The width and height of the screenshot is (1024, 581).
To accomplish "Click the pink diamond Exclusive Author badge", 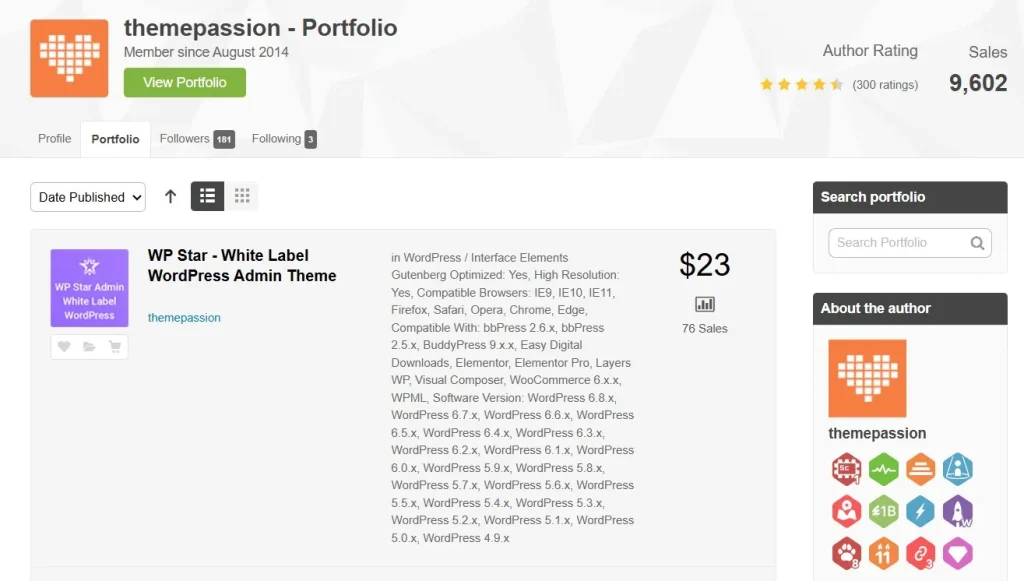I will click(x=957, y=553).
